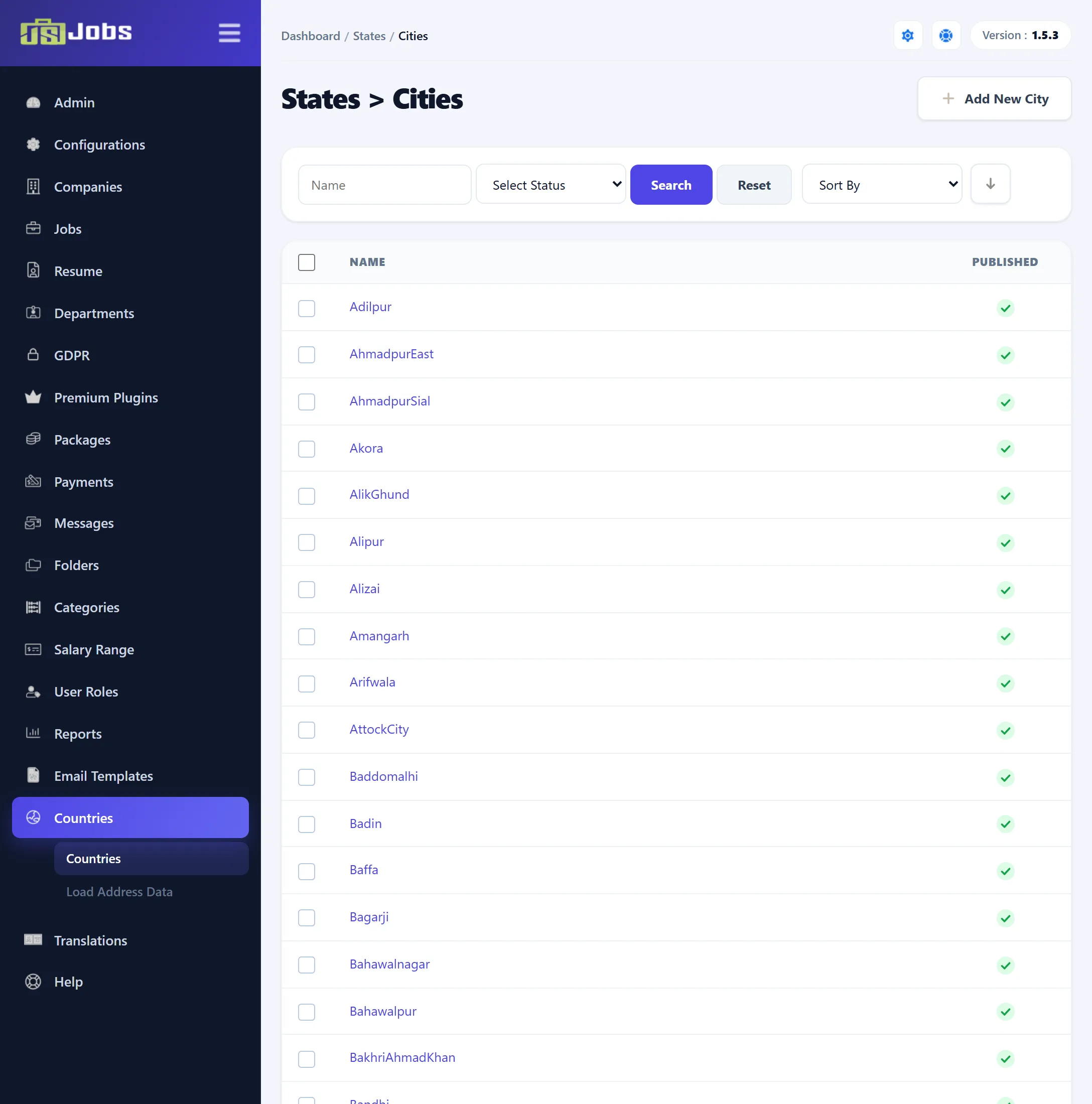Open the BakhriAhmadKhan city link
The height and width of the screenshot is (1104, 1092).
[402, 1057]
